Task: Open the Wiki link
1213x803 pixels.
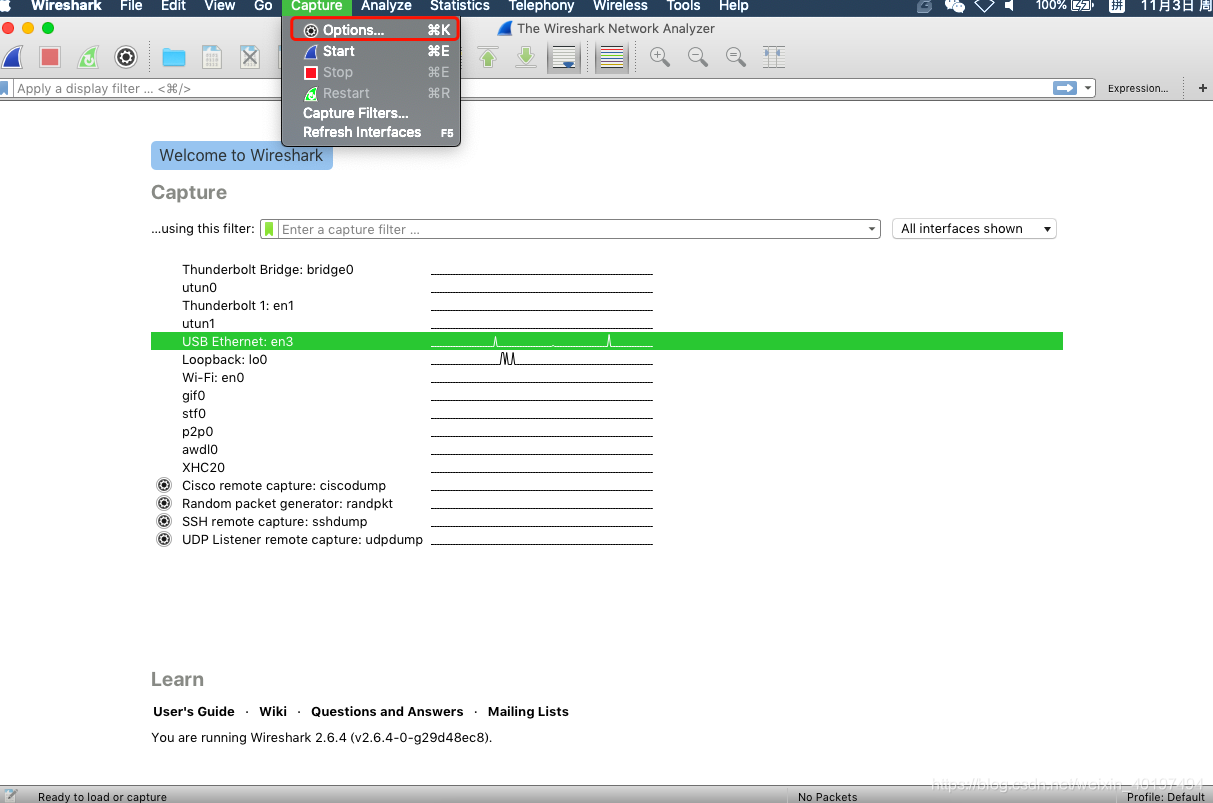Action: point(273,712)
